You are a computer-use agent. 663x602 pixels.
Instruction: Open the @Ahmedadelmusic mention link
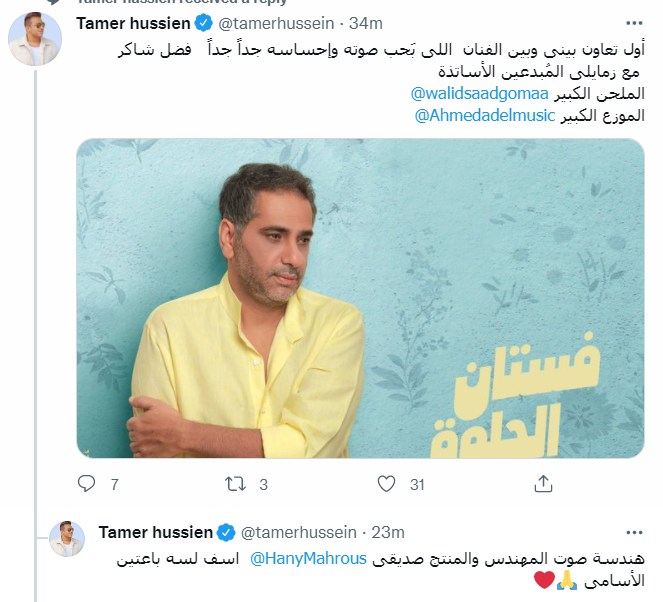click(485, 115)
